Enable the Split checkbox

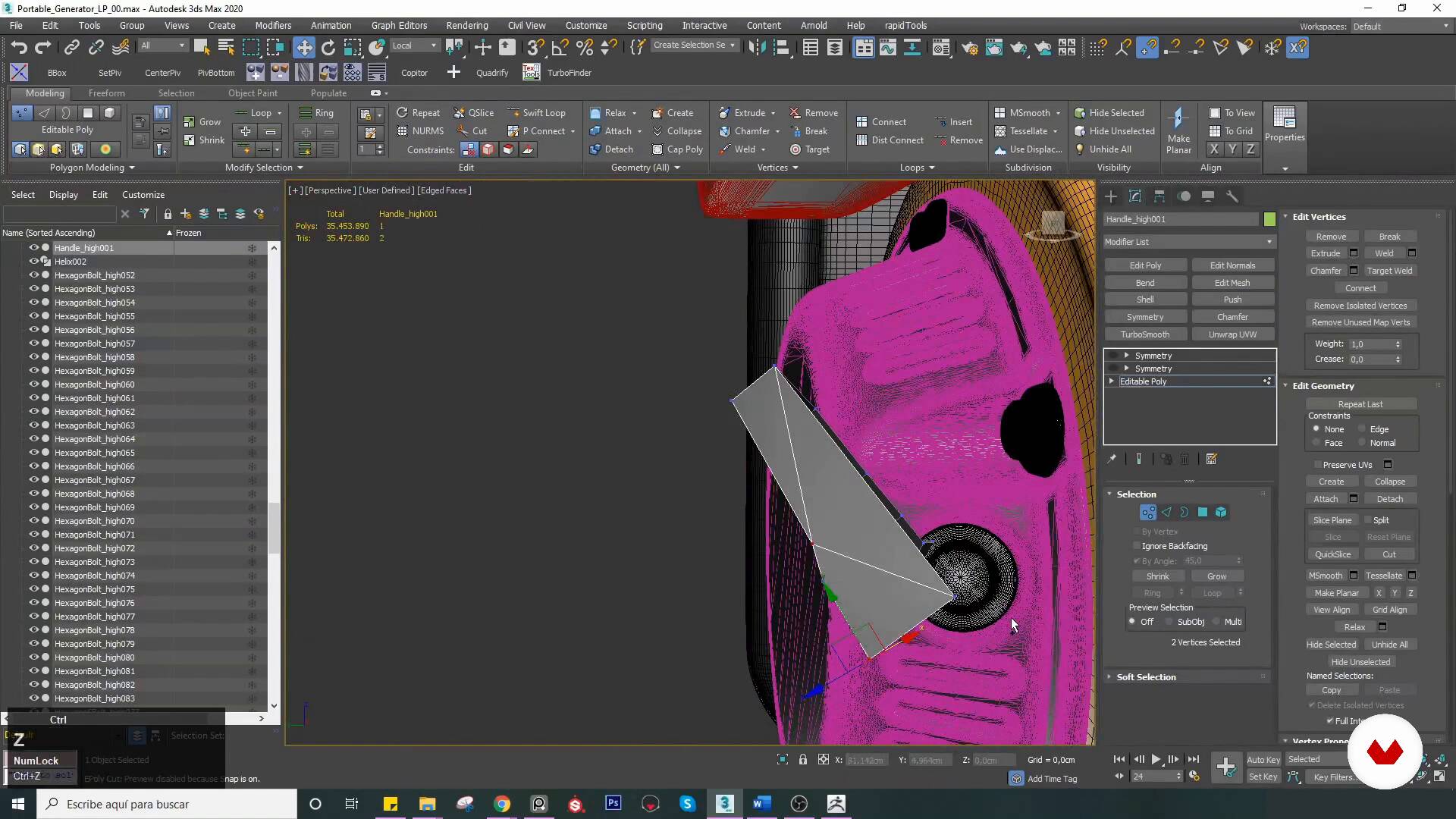pyautogui.click(x=1368, y=520)
